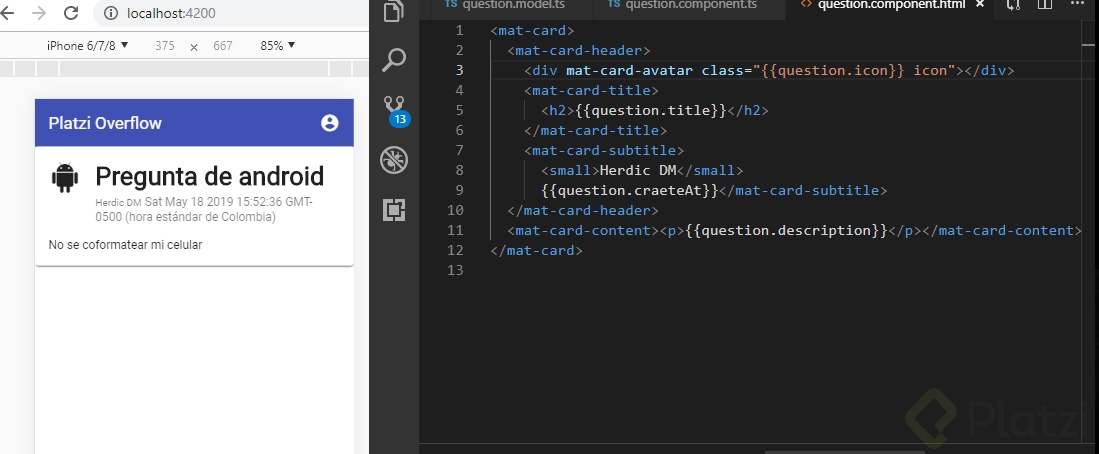The height and width of the screenshot is (454, 1099).
Task: Click the Sat May 18 2019 date text
Action: [x=204, y=209]
